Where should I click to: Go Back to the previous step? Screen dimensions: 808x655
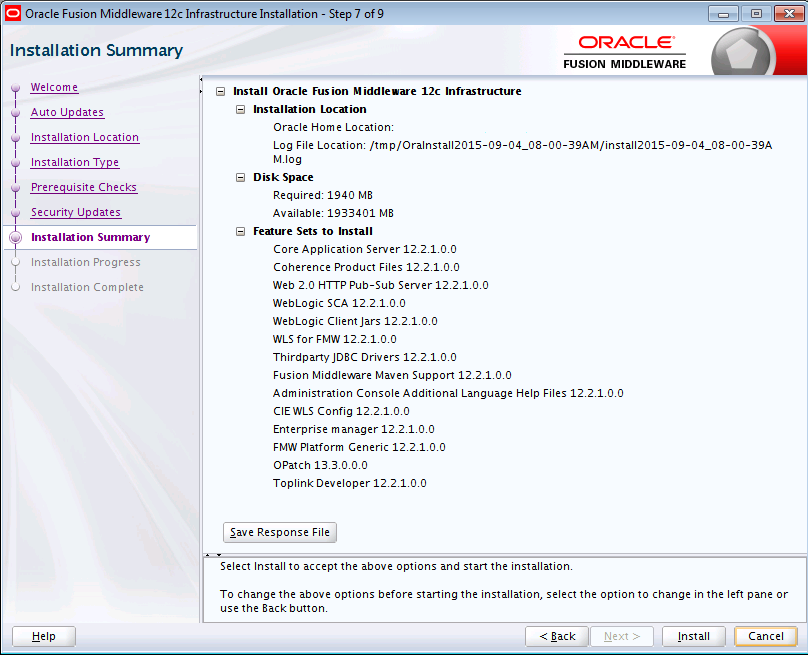point(557,636)
